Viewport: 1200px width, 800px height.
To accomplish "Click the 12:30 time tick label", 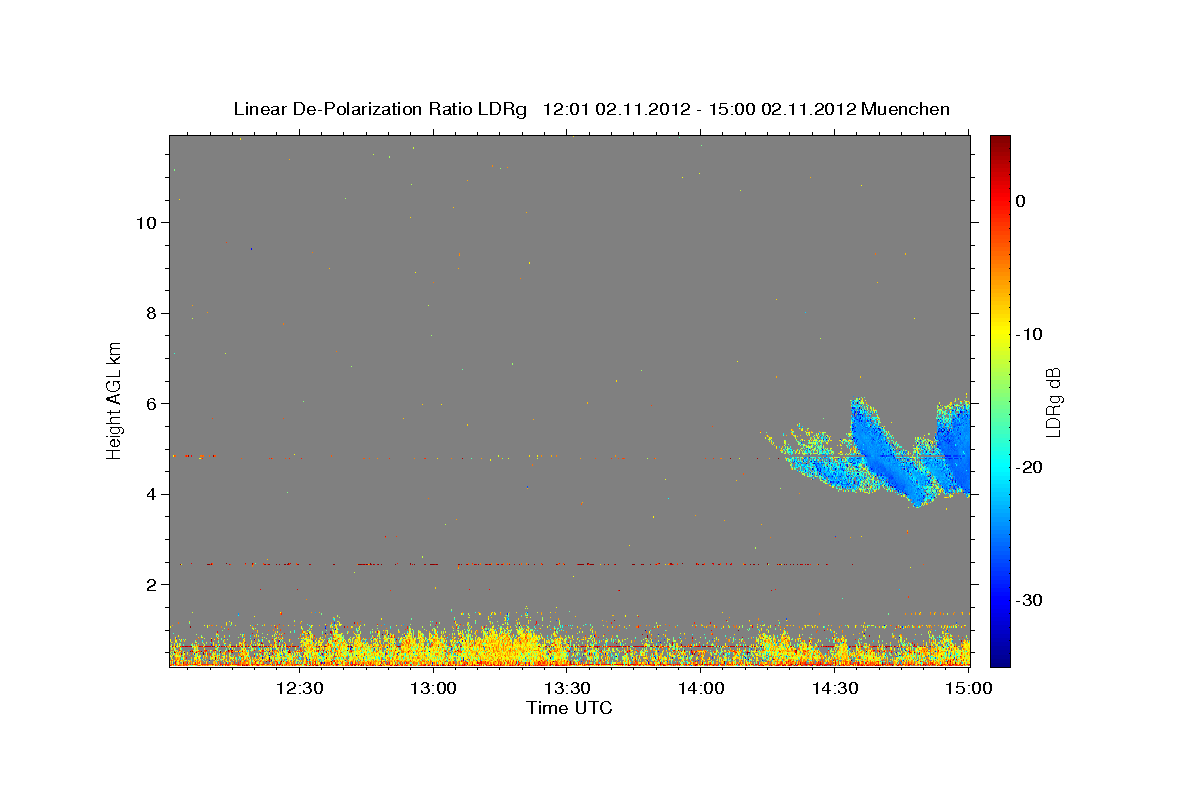I will [x=299, y=688].
